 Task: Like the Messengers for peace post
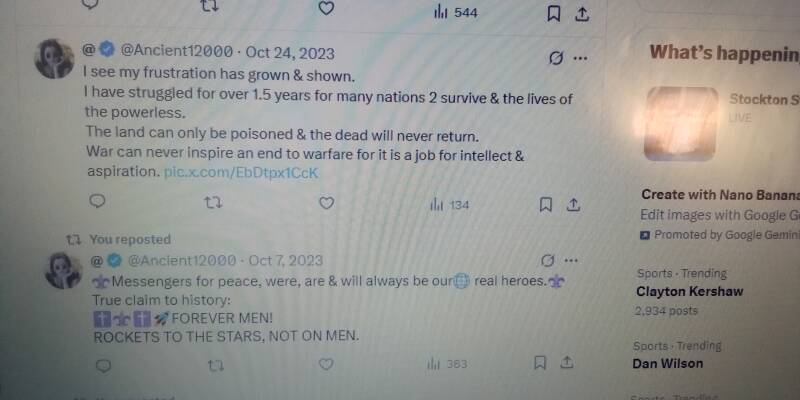point(326,364)
